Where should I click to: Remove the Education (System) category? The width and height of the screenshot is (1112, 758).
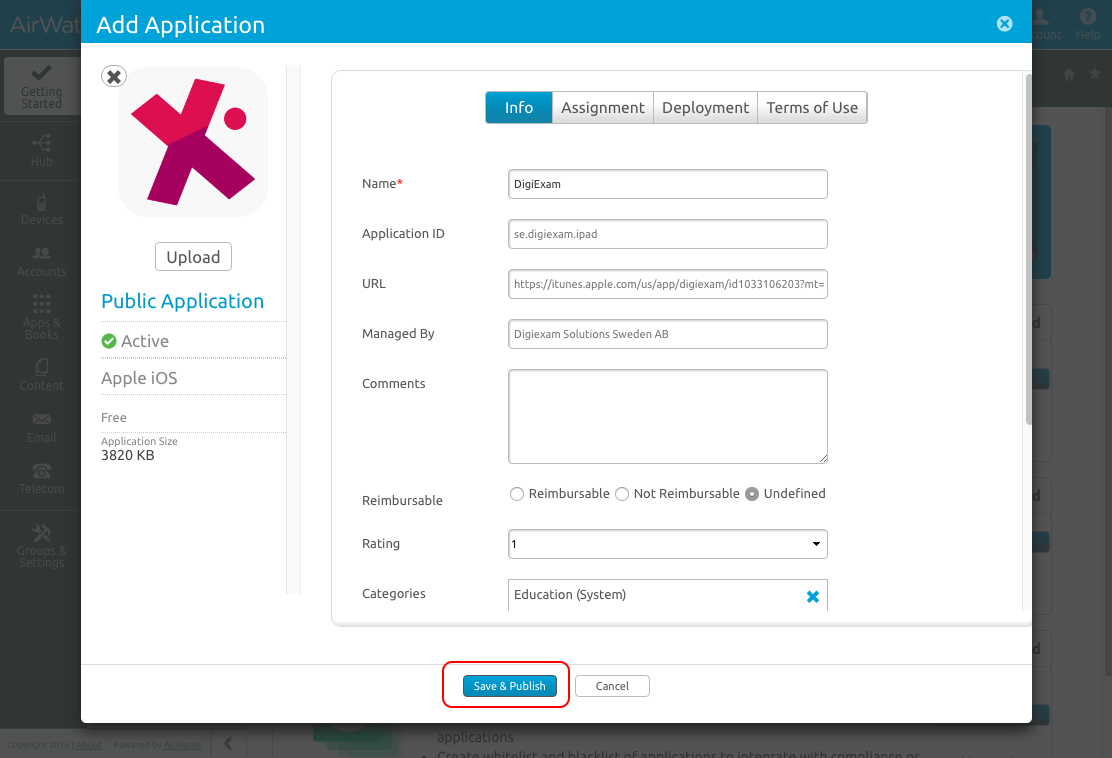pyautogui.click(x=813, y=596)
